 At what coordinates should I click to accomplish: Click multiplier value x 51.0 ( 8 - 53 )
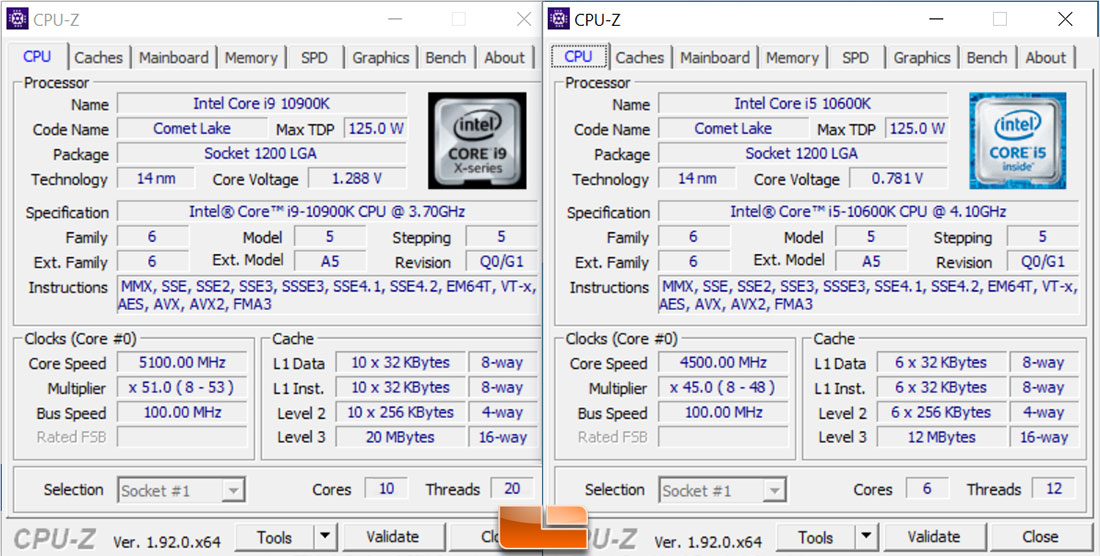point(182,387)
